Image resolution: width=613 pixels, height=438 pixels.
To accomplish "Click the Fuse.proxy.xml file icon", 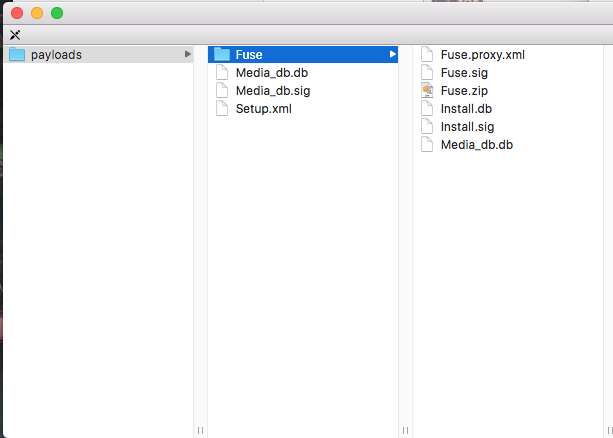I will coord(427,55).
